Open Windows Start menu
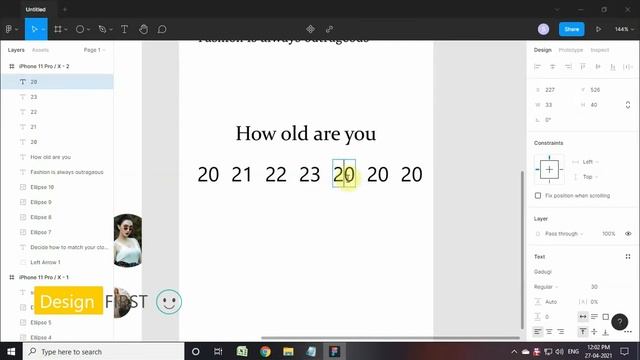 point(11,351)
